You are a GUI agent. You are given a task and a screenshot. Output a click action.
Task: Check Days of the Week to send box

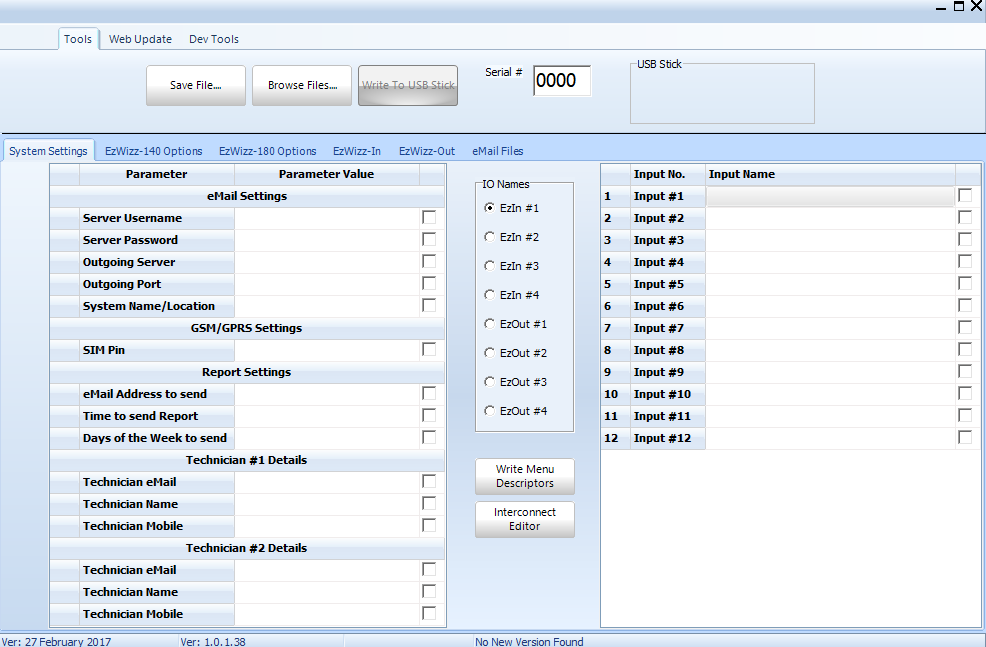(429, 438)
